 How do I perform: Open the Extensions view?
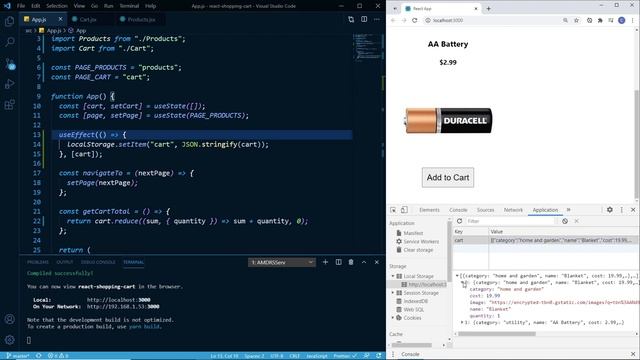click(9, 105)
